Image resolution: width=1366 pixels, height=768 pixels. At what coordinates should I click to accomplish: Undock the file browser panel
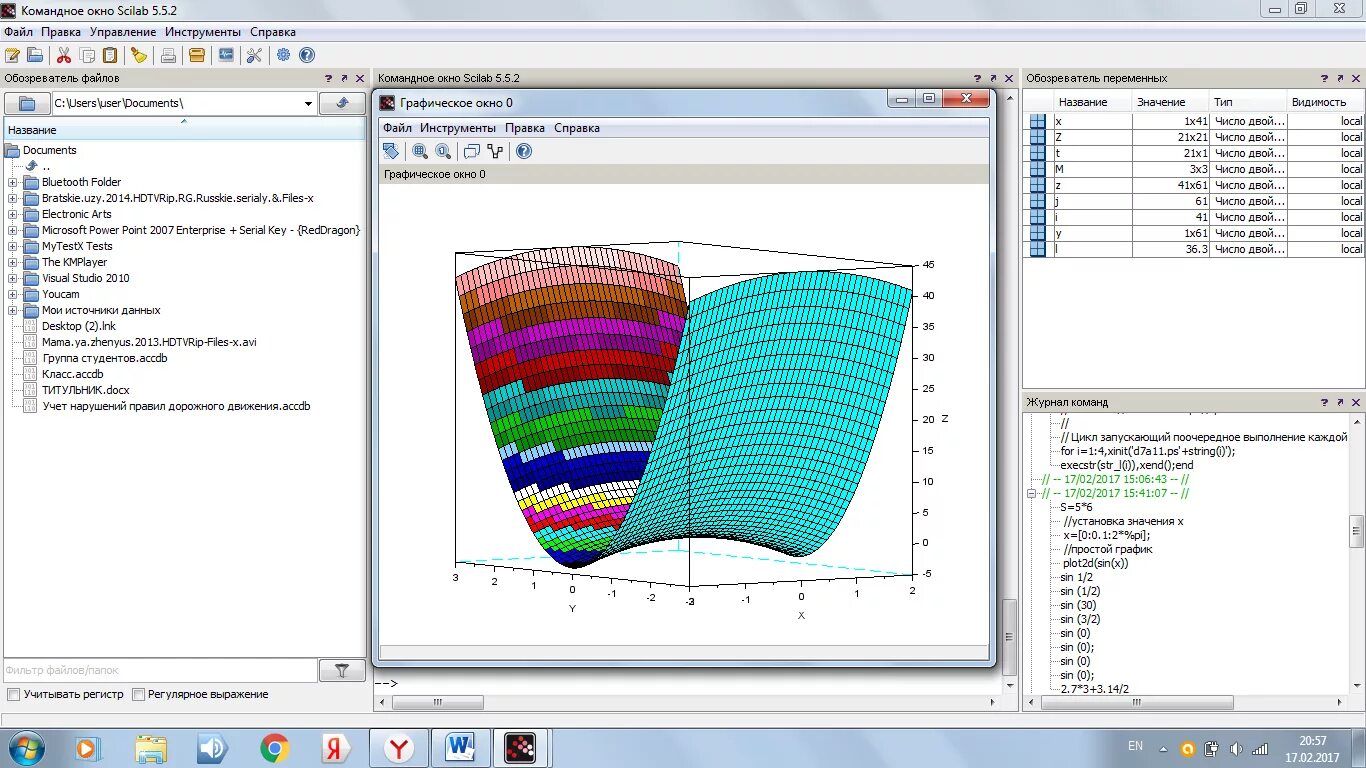click(x=344, y=78)
